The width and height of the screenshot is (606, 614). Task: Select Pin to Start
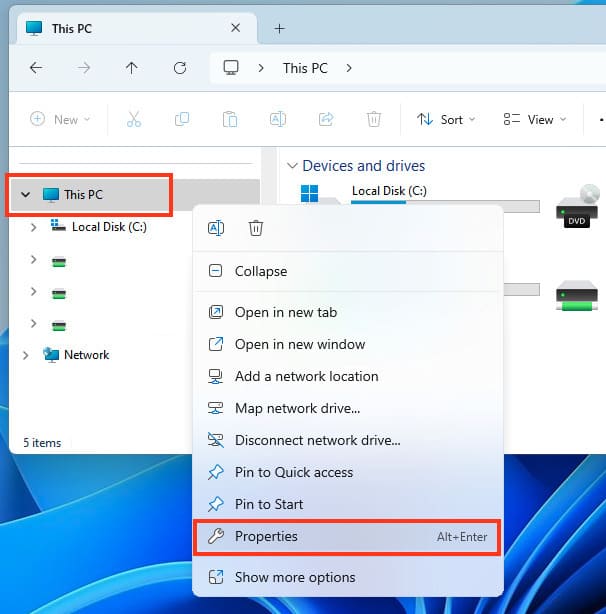pos(347,504)
